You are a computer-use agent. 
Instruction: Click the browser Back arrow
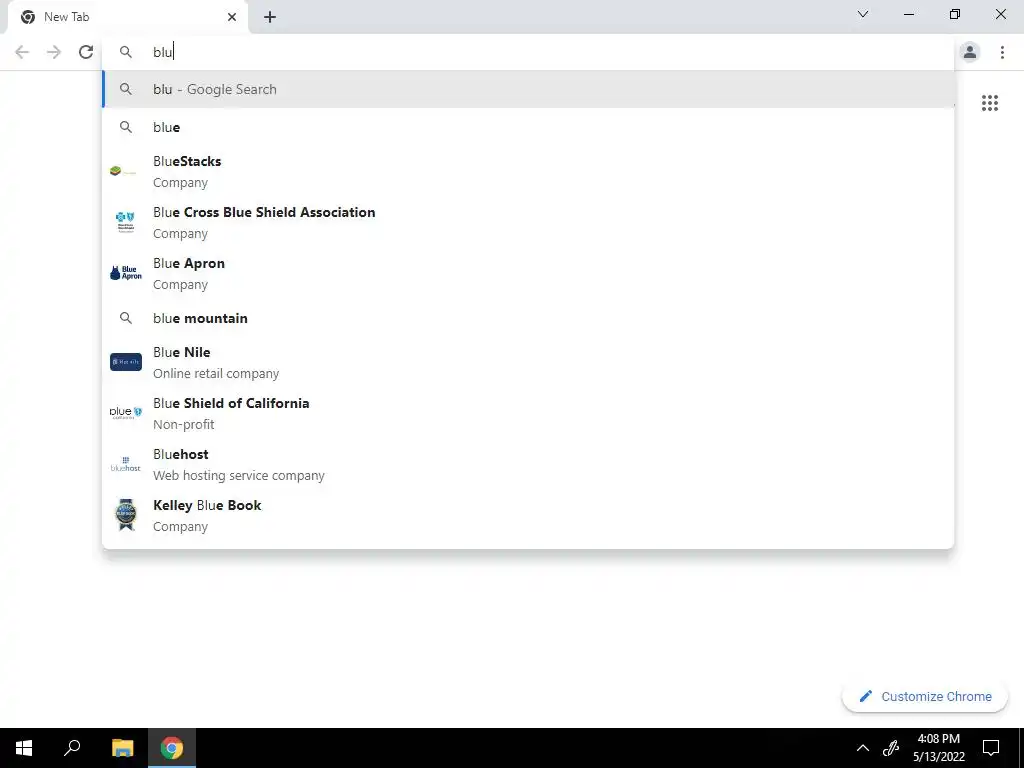[x=22, y=52]
